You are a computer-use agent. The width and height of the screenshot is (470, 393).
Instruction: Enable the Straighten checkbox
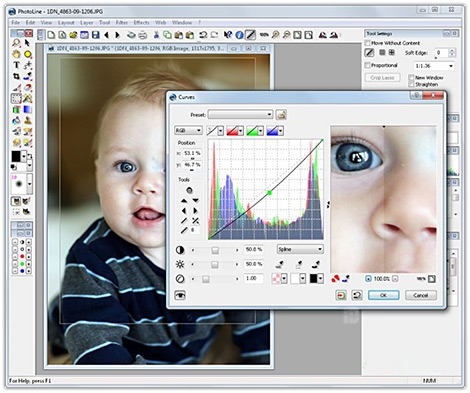coord(411,84)
